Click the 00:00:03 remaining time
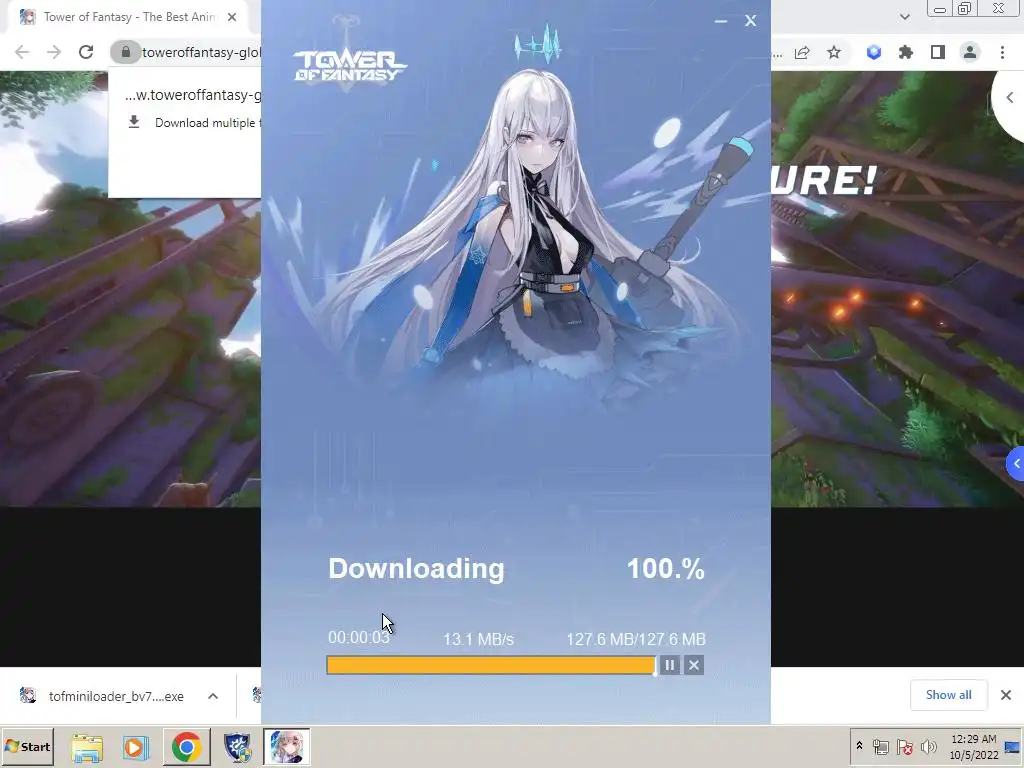Viewport: 1024px width, 768px height. (x=359, y=637)
